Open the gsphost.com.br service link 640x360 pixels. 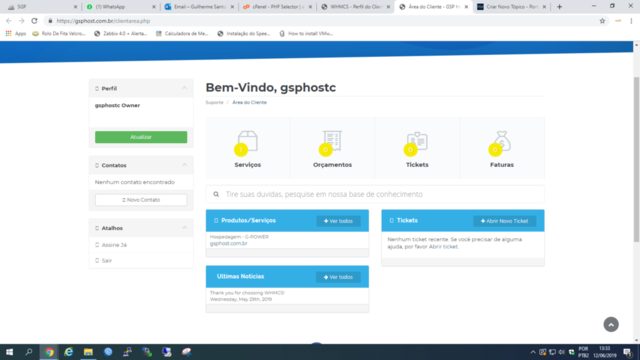coord(229,244)
